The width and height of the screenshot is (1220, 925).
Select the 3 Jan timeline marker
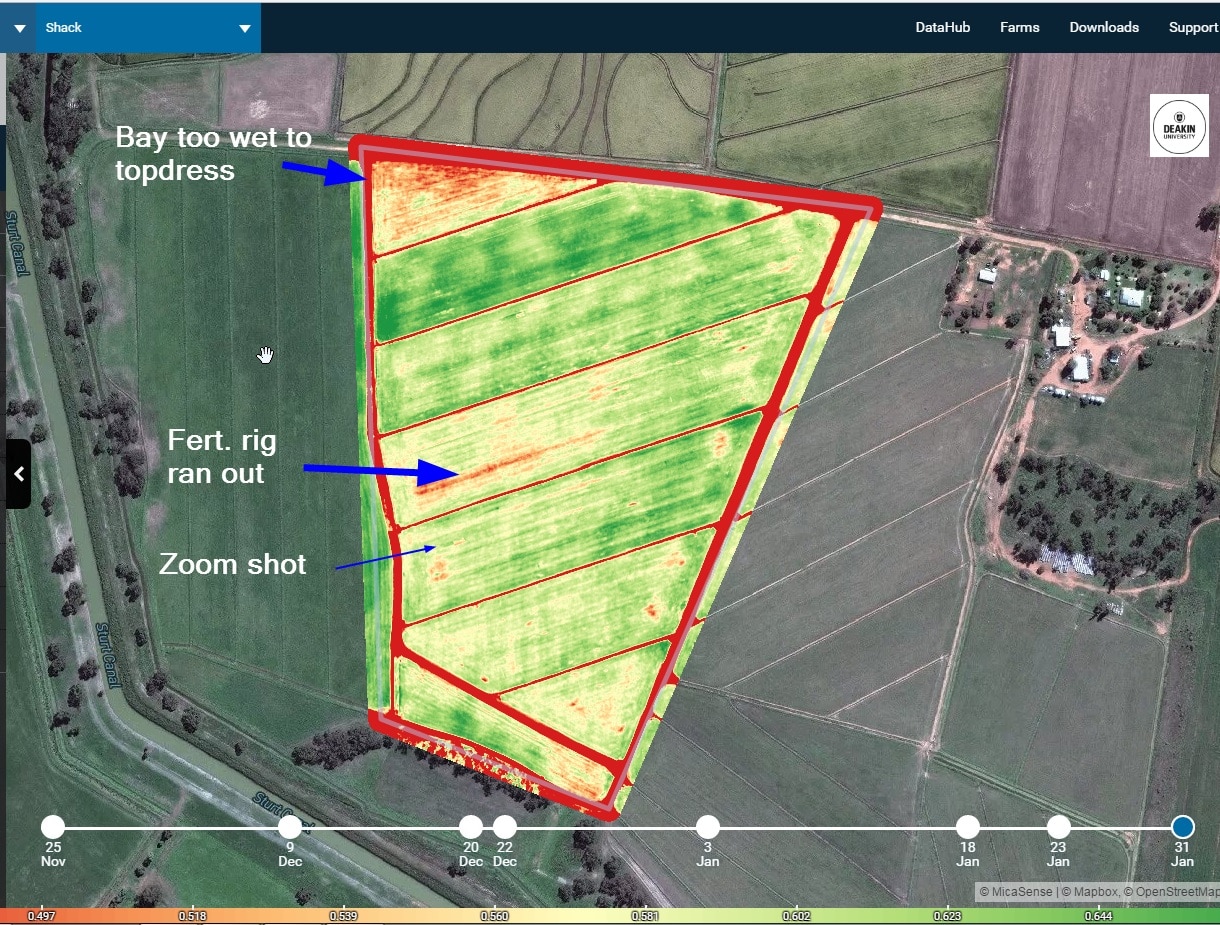point(708,827)
